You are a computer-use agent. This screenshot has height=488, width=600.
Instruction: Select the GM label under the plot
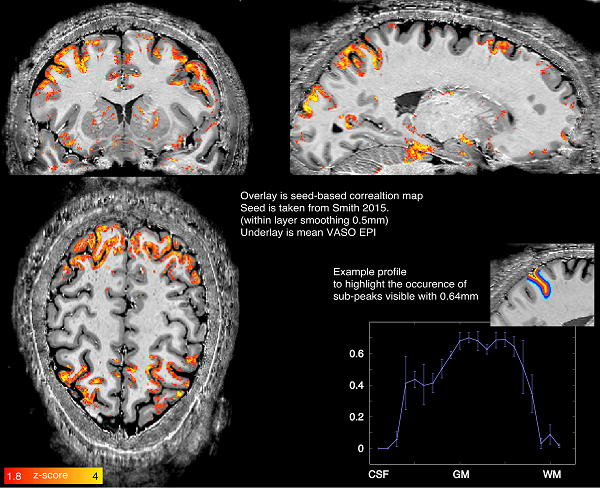point(462,471)
